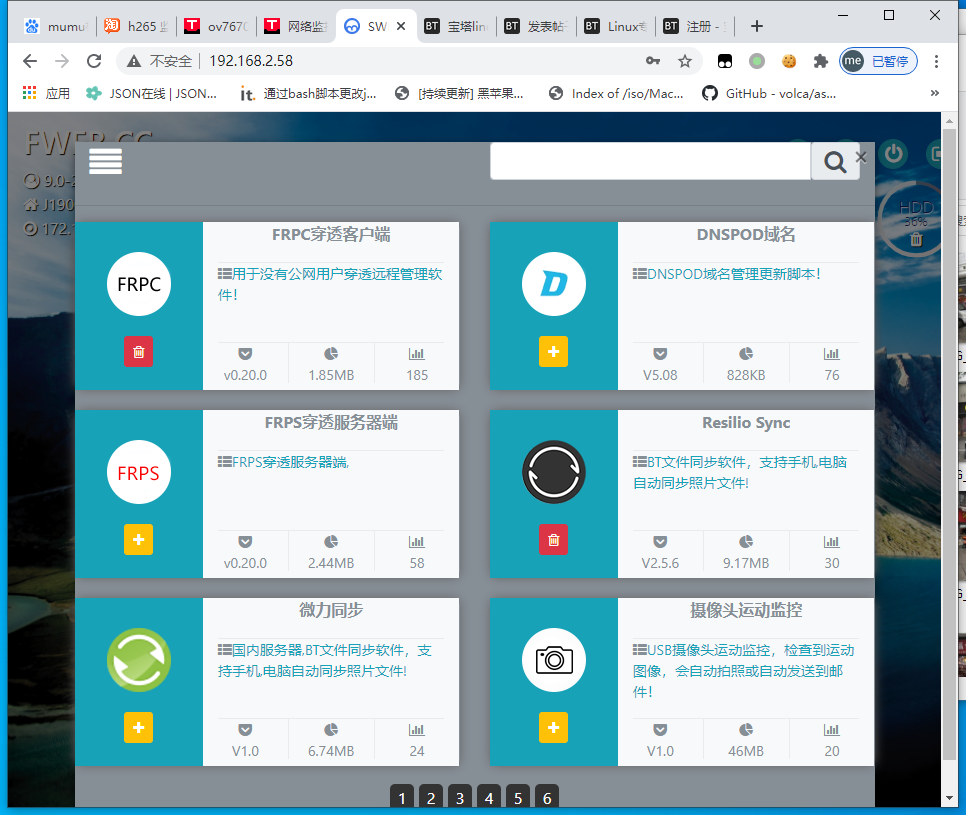Open the Chrome three-dot menu

tap(936, 61)
